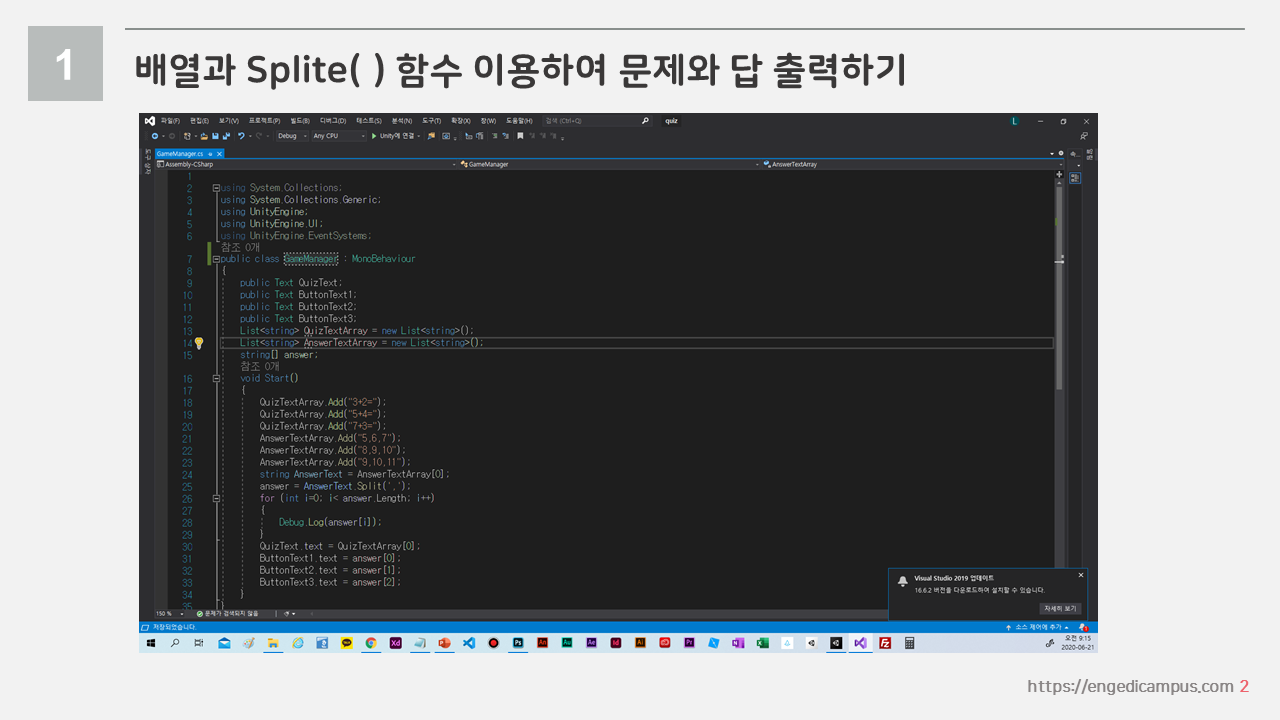Open the 편집(E) menu
Viewport: 1280px width, 720px height.
(199, 120)
